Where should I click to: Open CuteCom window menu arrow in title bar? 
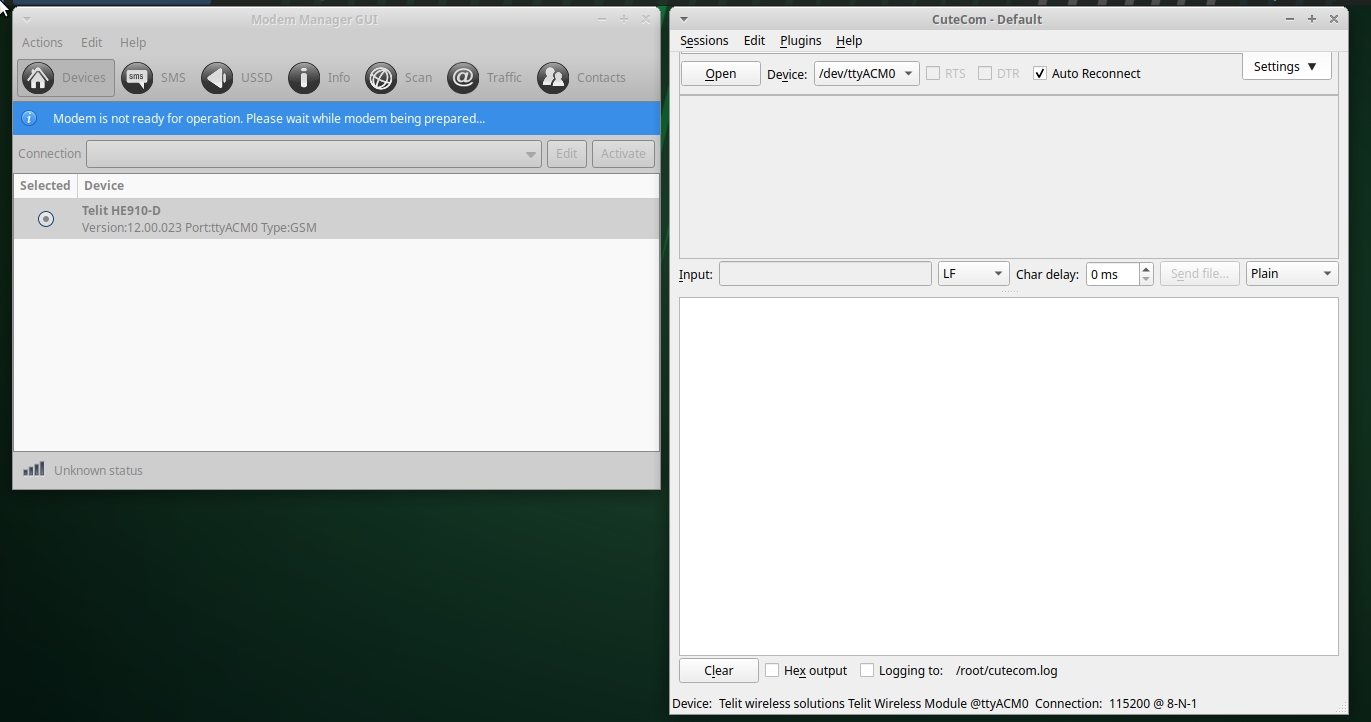point(684,19)
